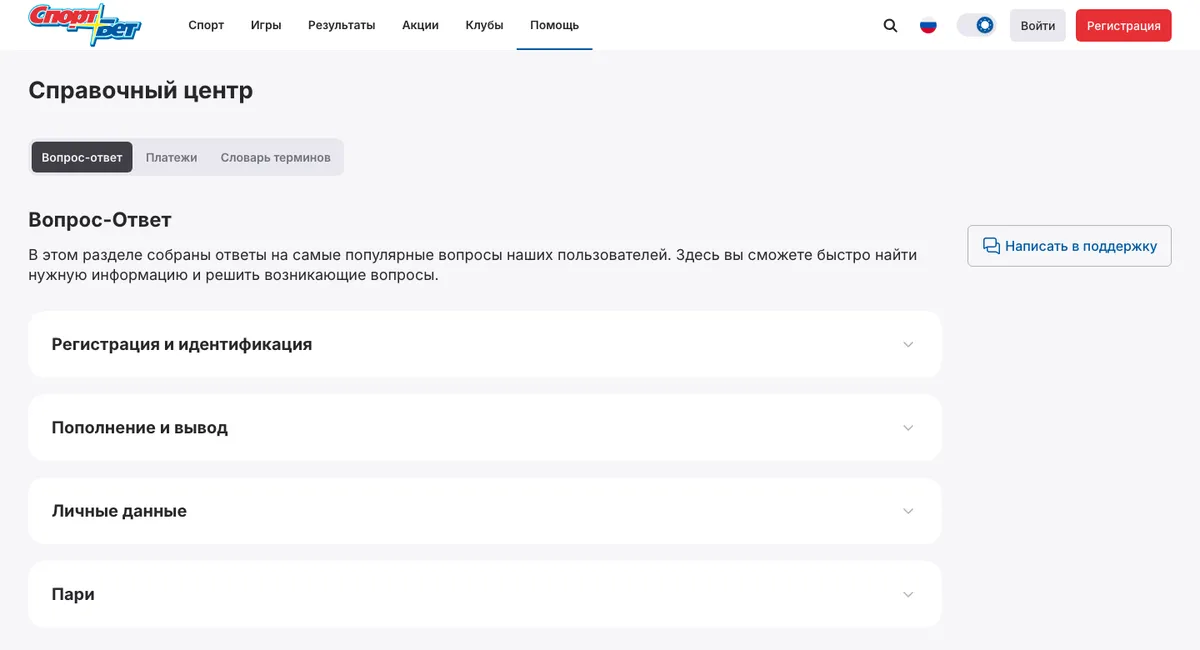Expand the Пари section
Viewport: 1200px width, 650px height.
[x=485, y=594]
